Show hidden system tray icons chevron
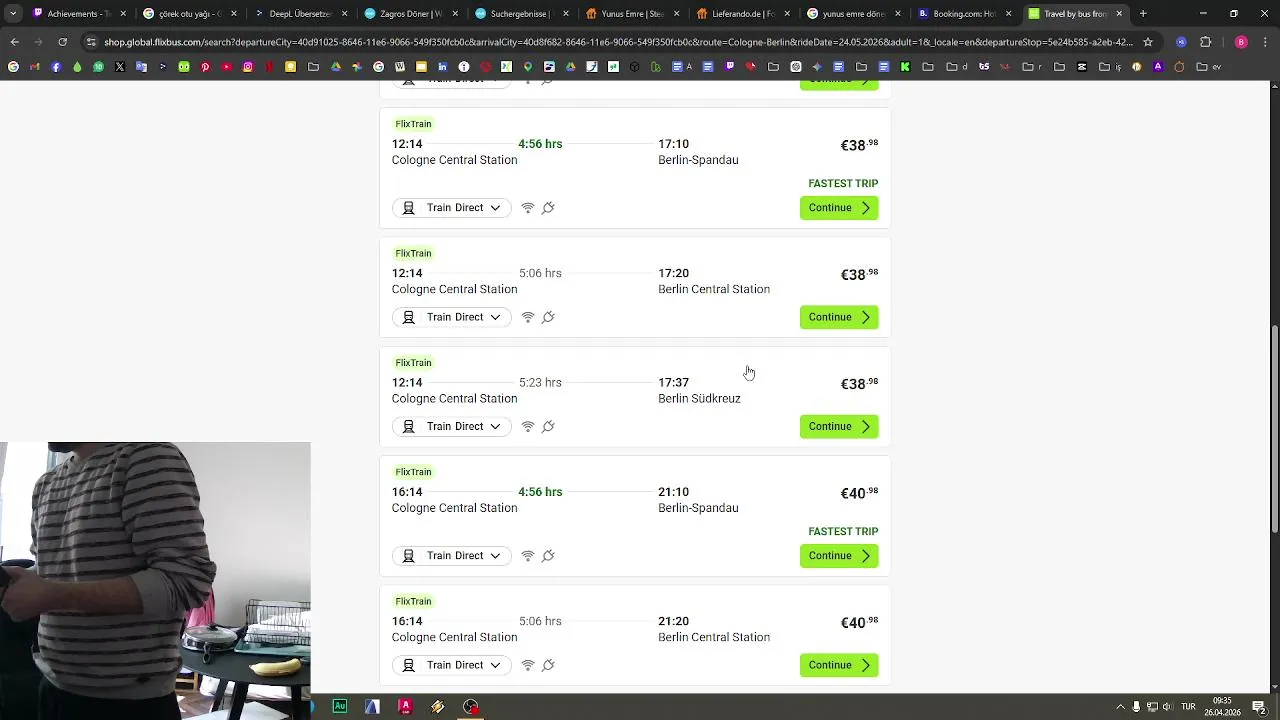 (1120, 706)
